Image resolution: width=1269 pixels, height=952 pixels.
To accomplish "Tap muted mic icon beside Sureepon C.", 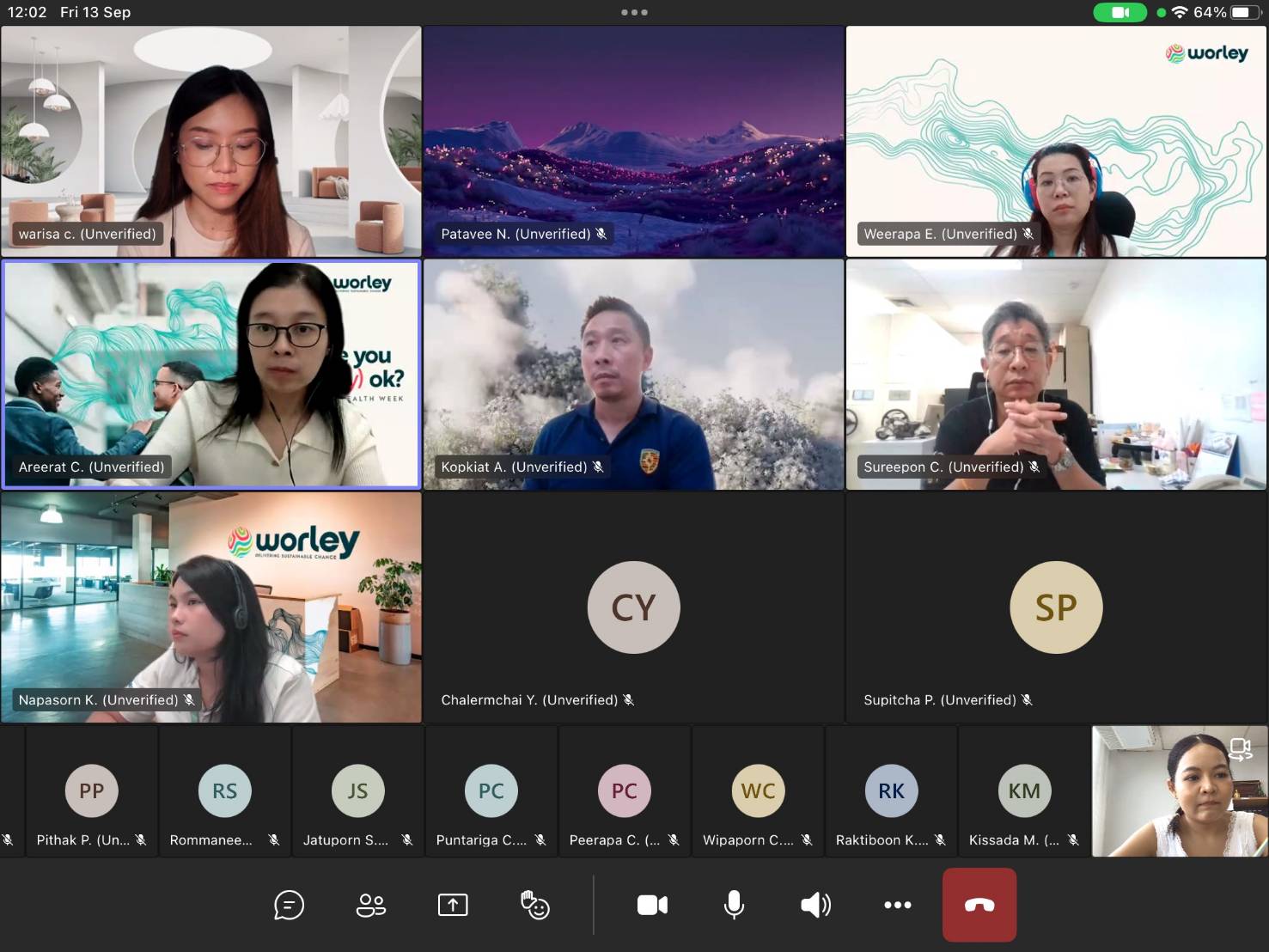I will point(1034,467).
